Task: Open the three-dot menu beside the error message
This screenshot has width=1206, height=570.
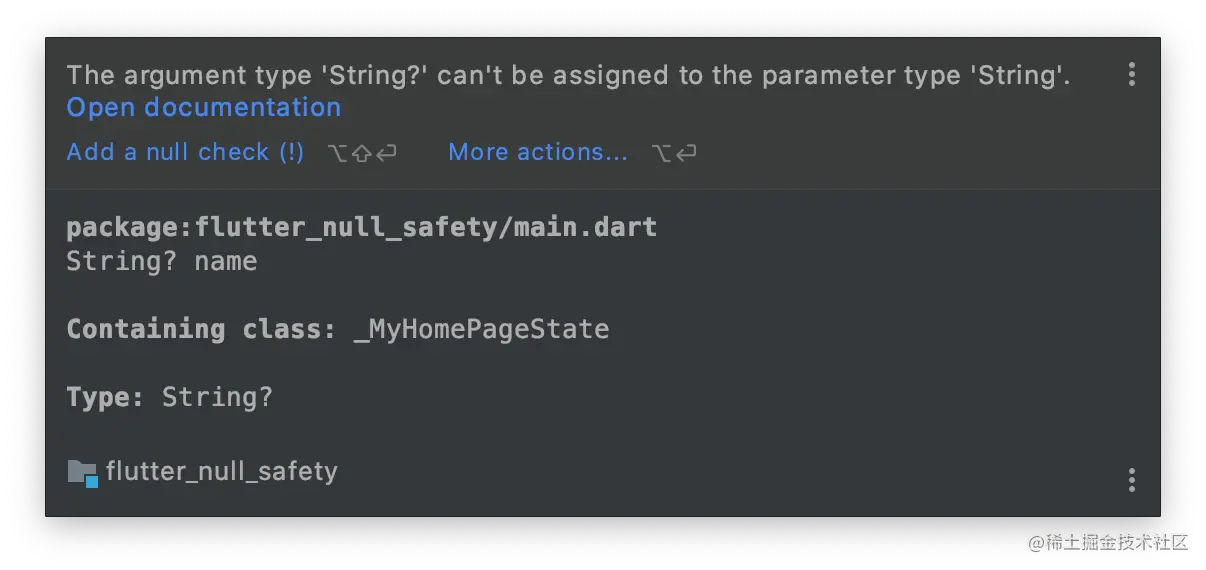Action: coord(1131,74)
